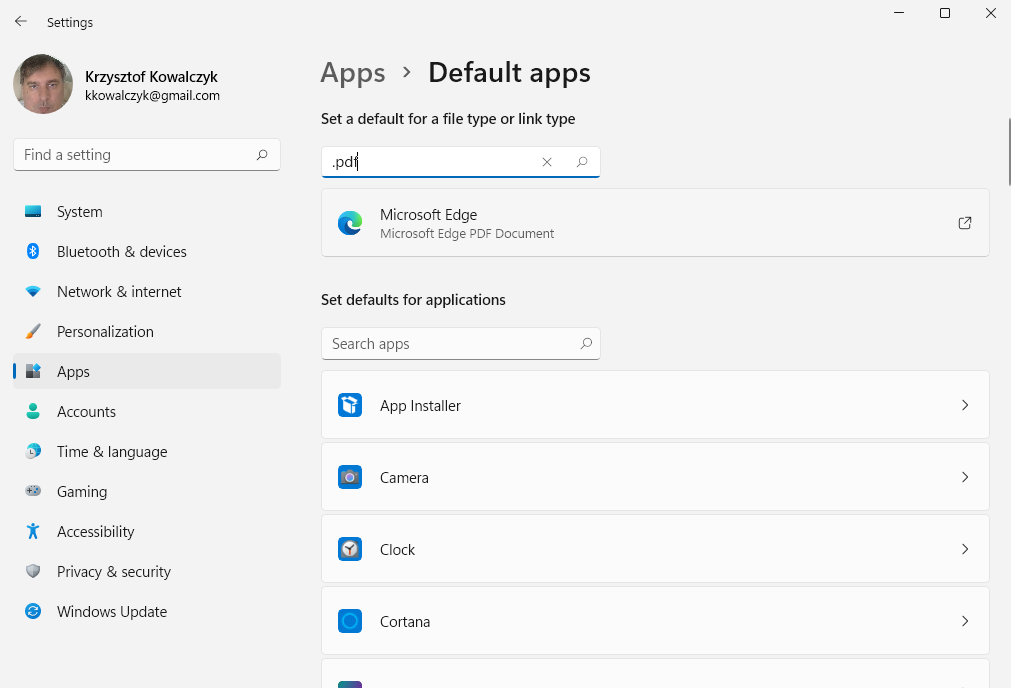Open Time & language settings
The width and height of the screenshot is (1011, 688).
(147, 451)
